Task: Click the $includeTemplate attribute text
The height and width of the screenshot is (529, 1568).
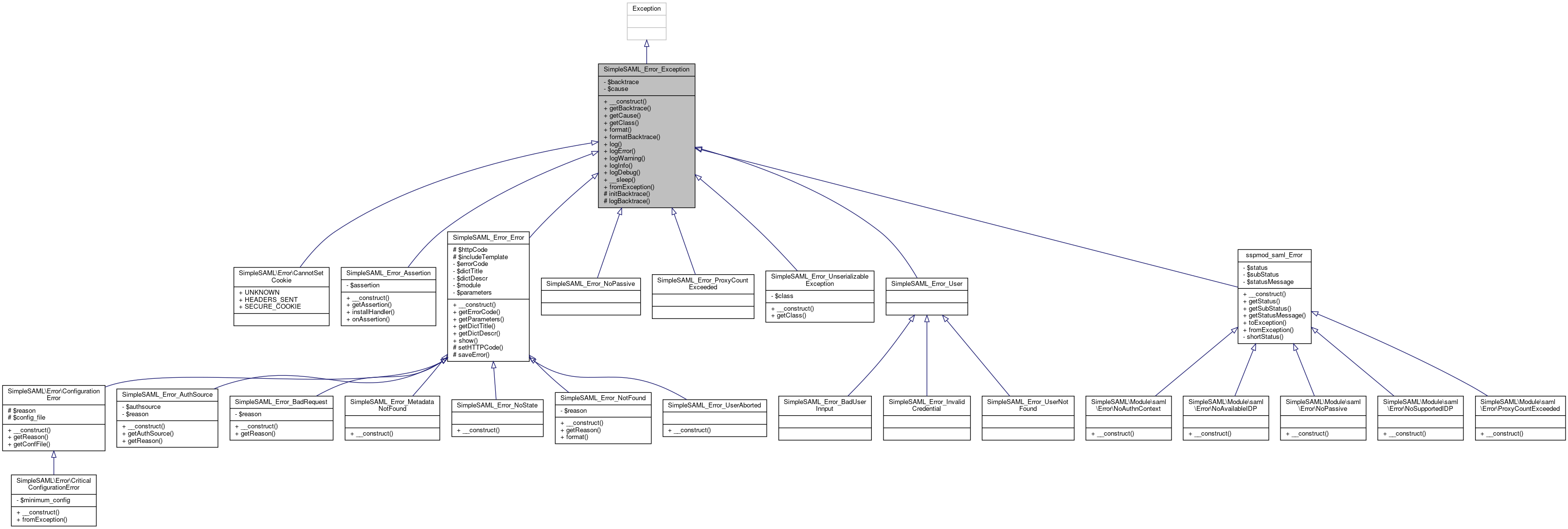Action: click(x=480, y=257)
